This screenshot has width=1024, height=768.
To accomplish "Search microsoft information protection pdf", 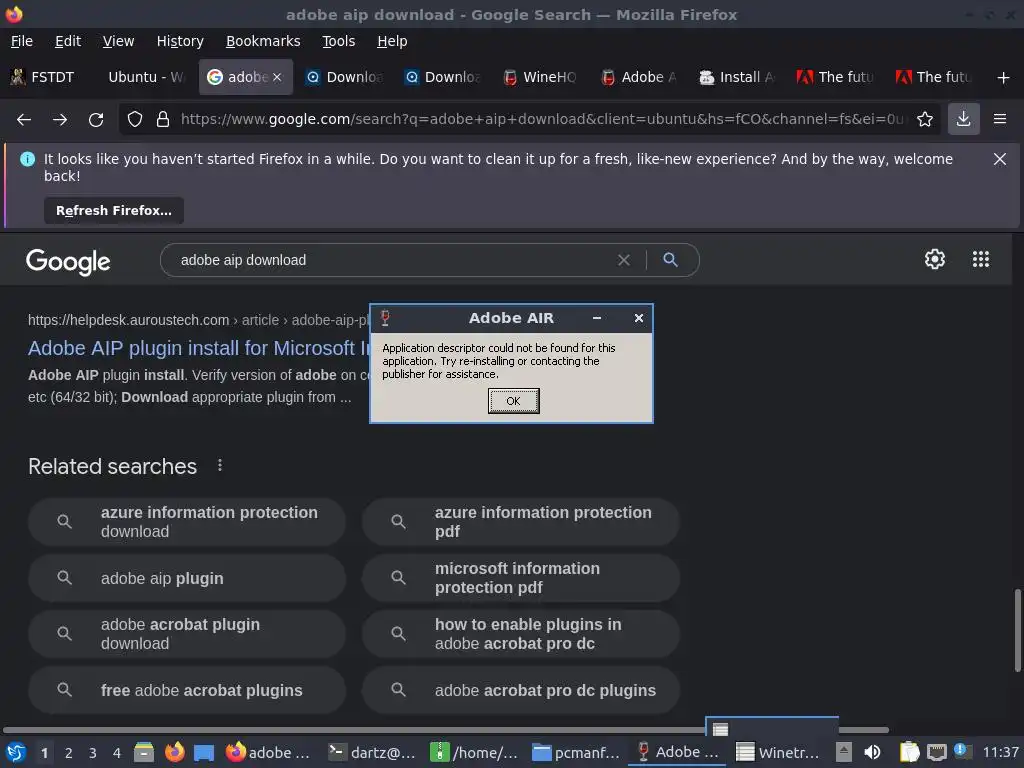I will point(520,578).
